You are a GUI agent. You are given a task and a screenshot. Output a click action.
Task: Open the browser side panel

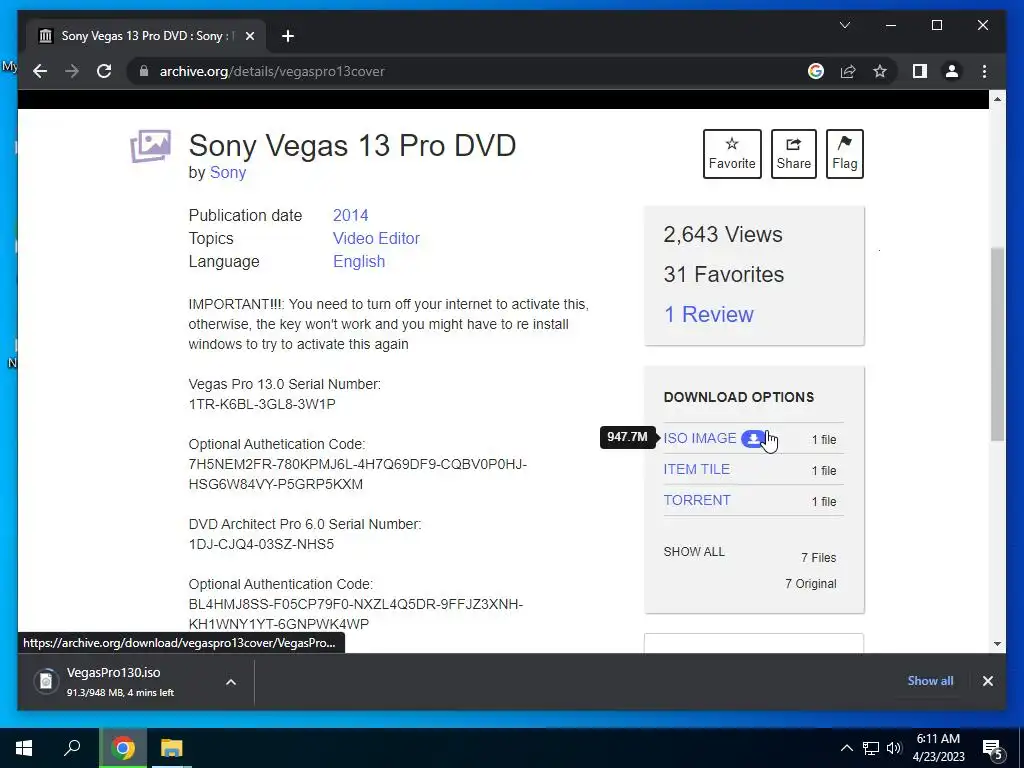click(x=920, y=71)
